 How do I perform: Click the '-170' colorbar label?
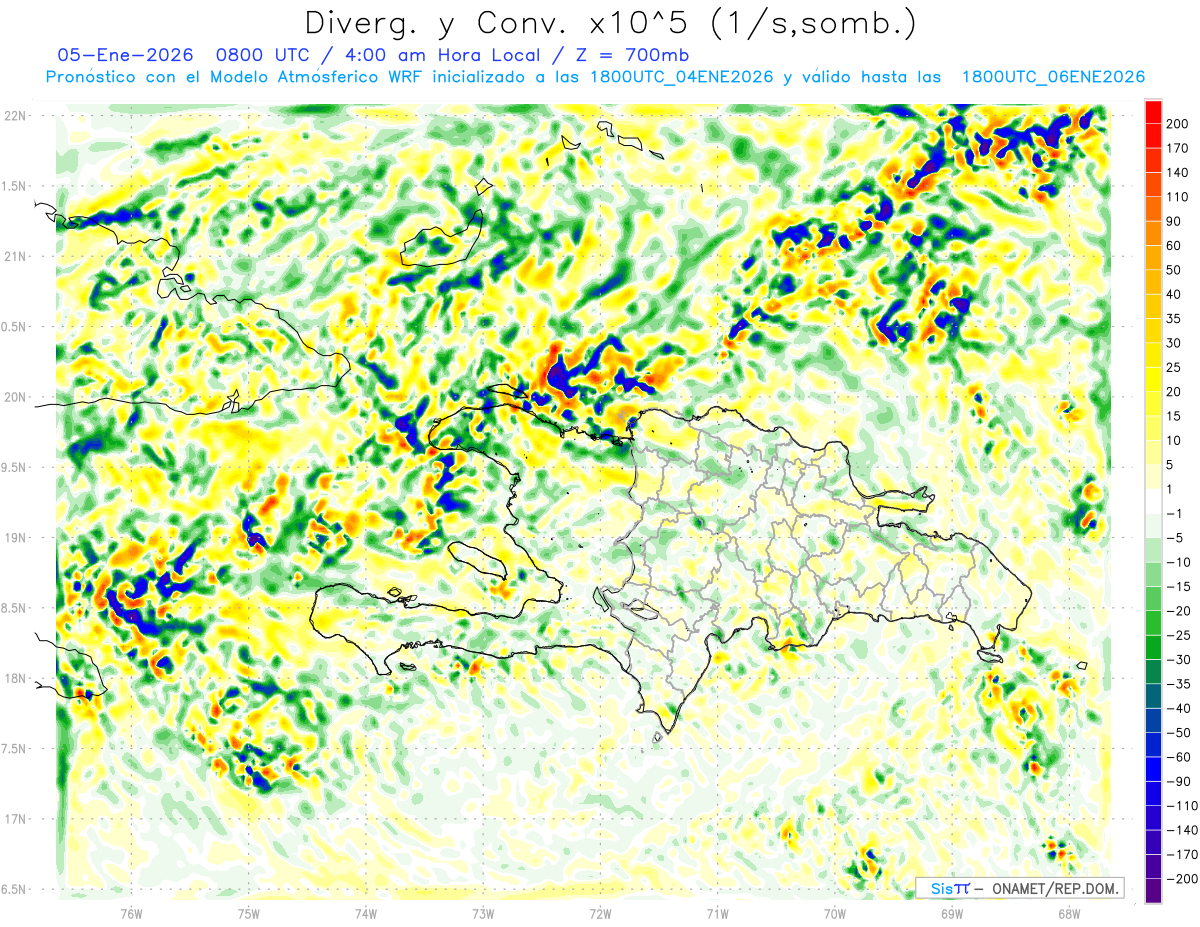tap(1182, 855)
